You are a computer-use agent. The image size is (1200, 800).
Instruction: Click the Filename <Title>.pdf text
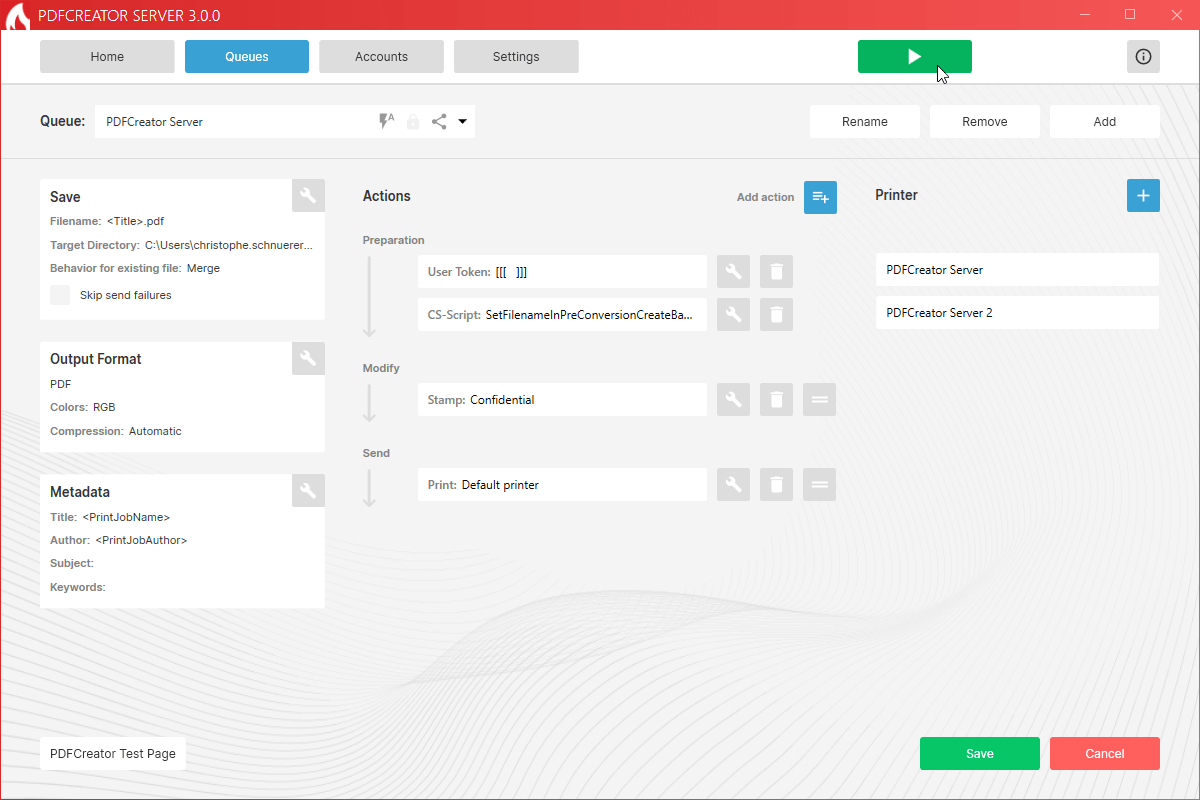pyautogui.click(x=107, y=221)
